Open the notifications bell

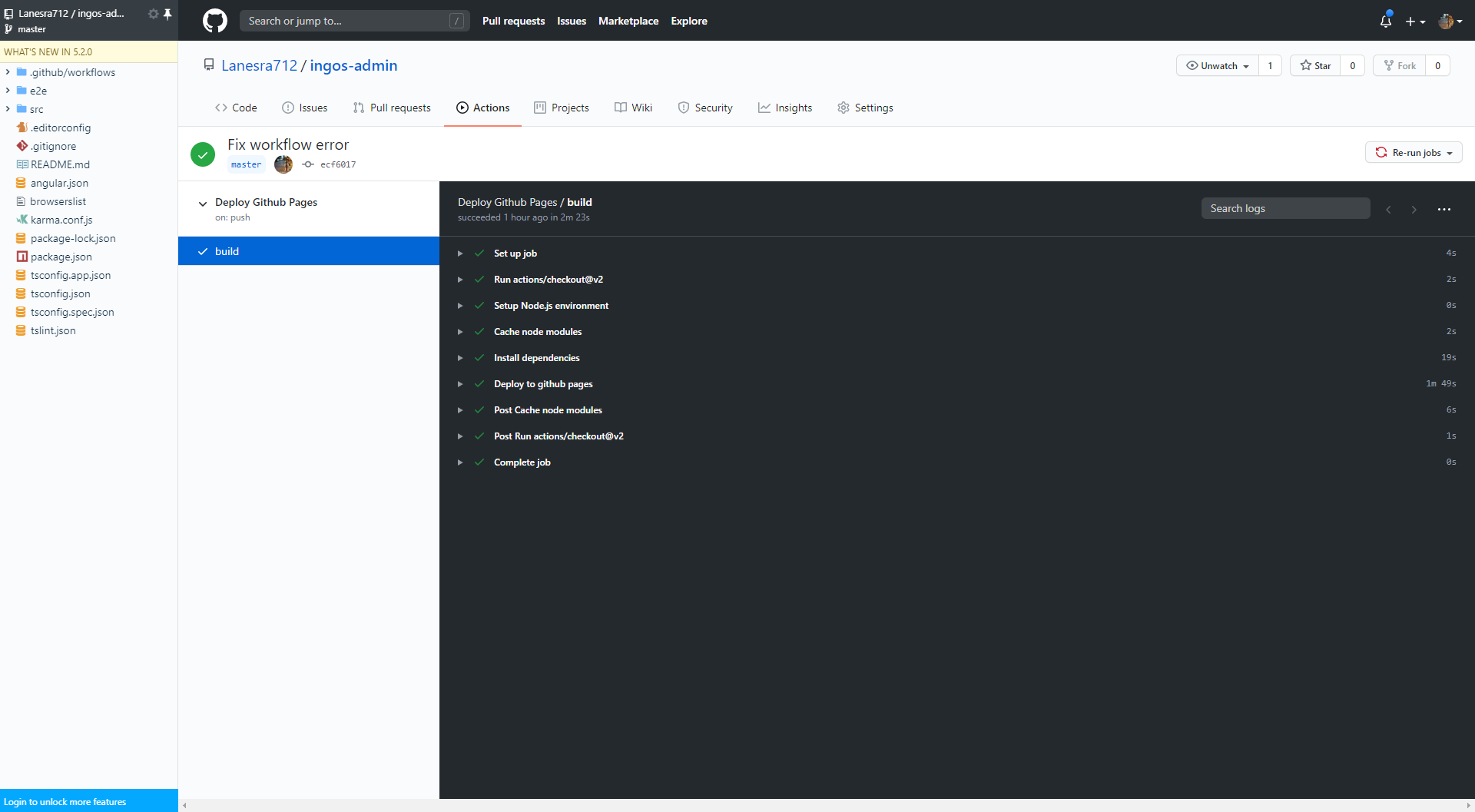[x=1385, y=22]
